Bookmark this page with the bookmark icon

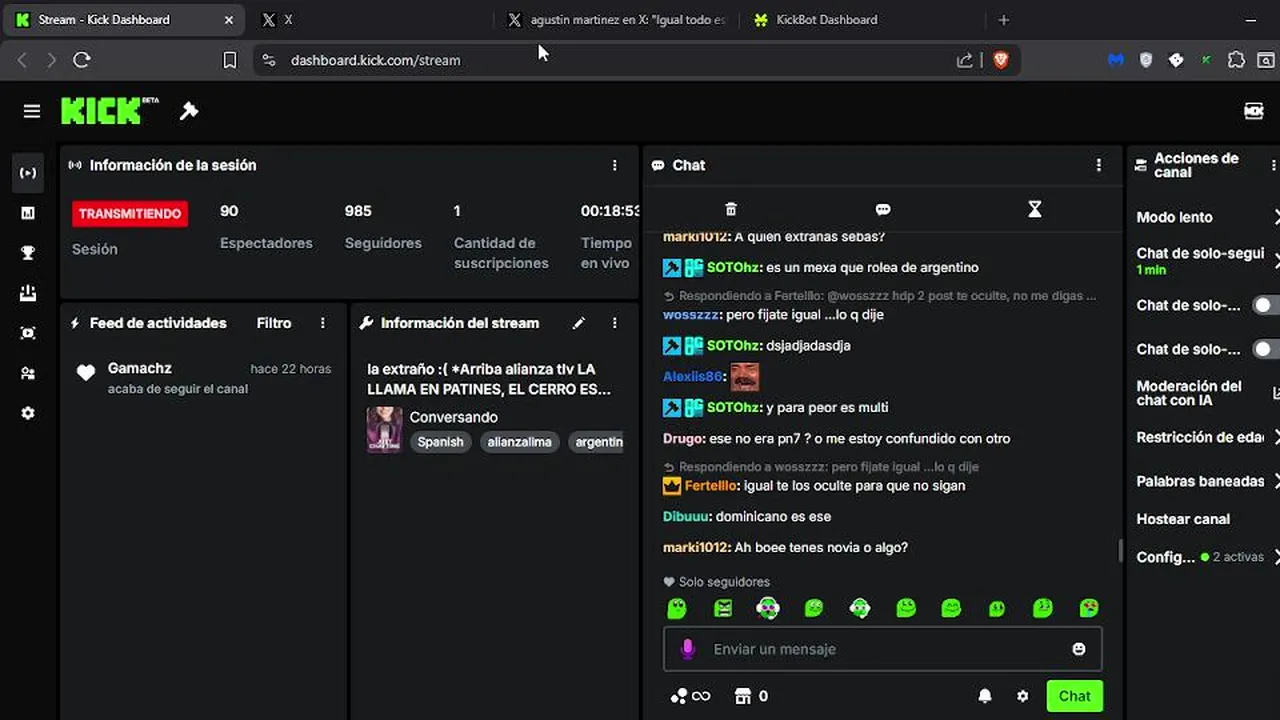pos(230,60)
